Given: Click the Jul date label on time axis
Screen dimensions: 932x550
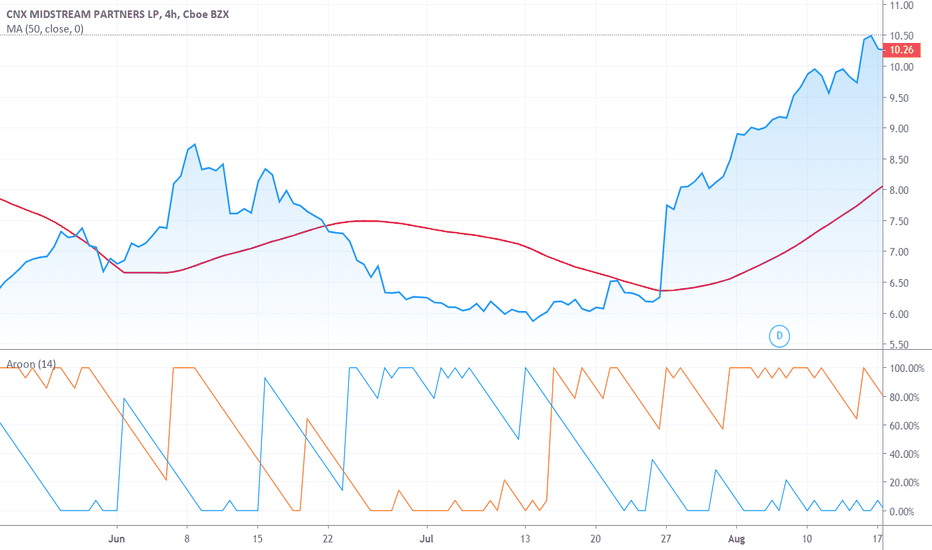Looking at the screenshot, I should (x=426, y=539).
